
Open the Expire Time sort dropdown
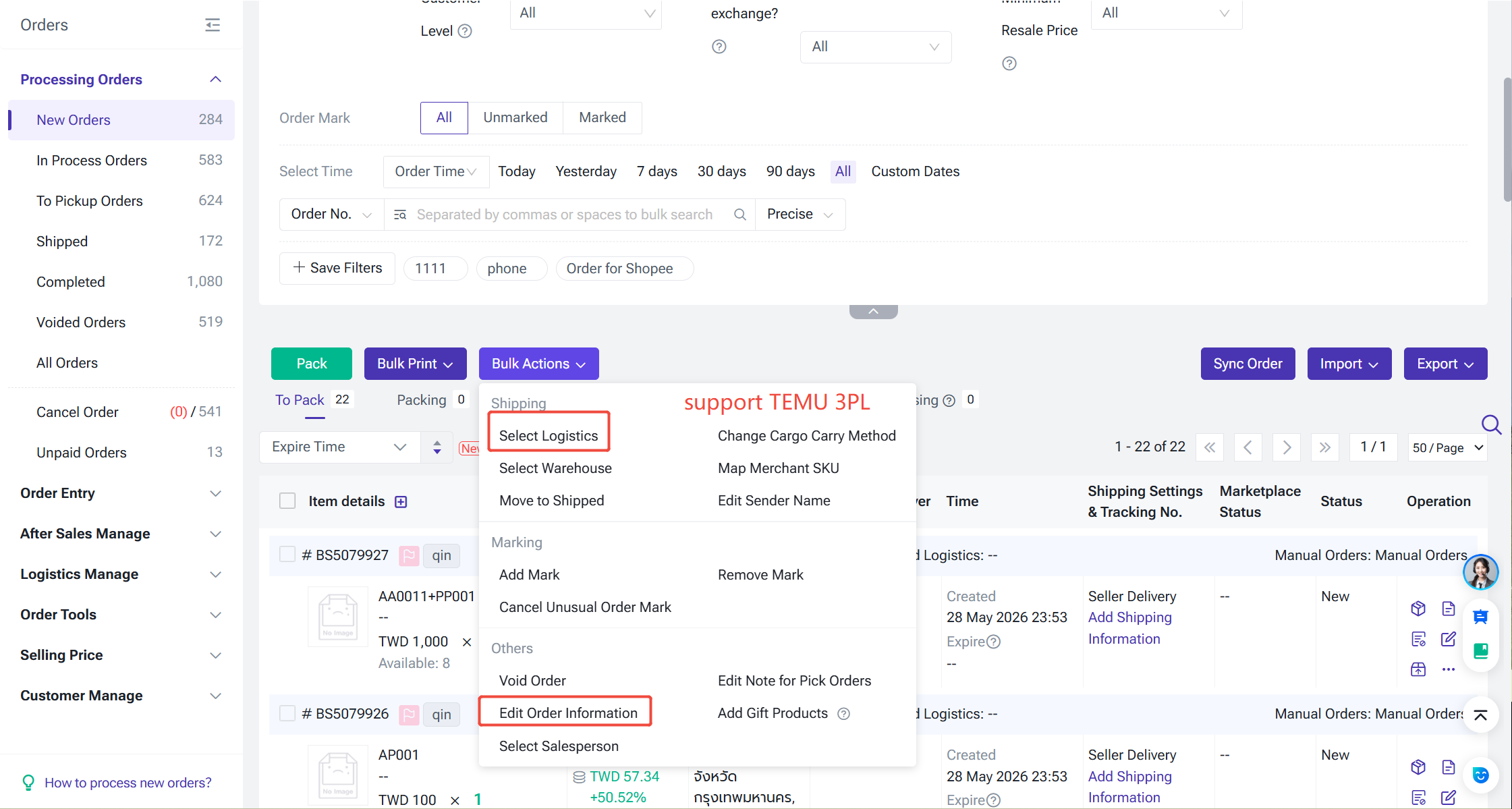[x=339, y=447]
